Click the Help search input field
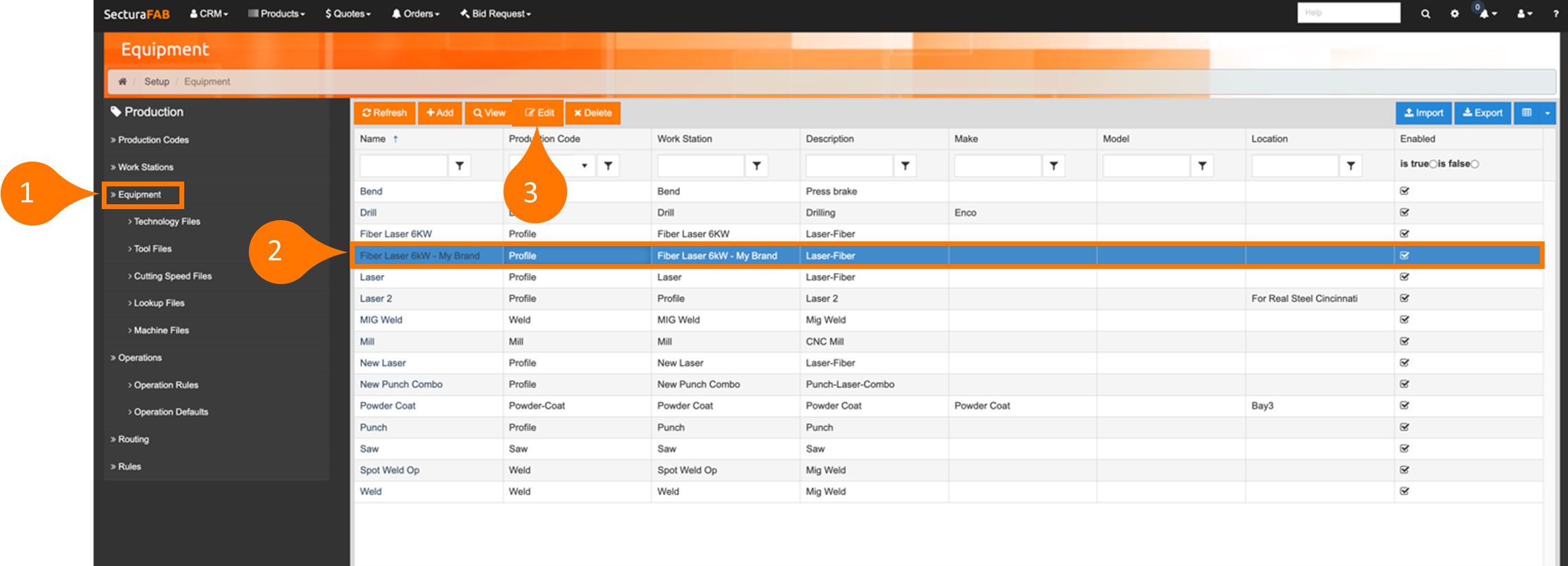This screenshot has height=566, width=1568. 1348,12
